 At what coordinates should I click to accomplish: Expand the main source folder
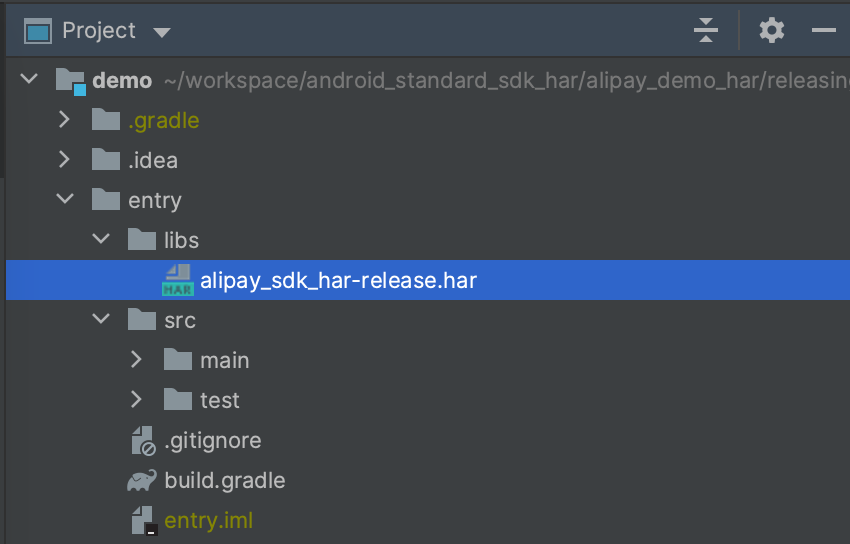pyautogui.click(x=136, y=359)
